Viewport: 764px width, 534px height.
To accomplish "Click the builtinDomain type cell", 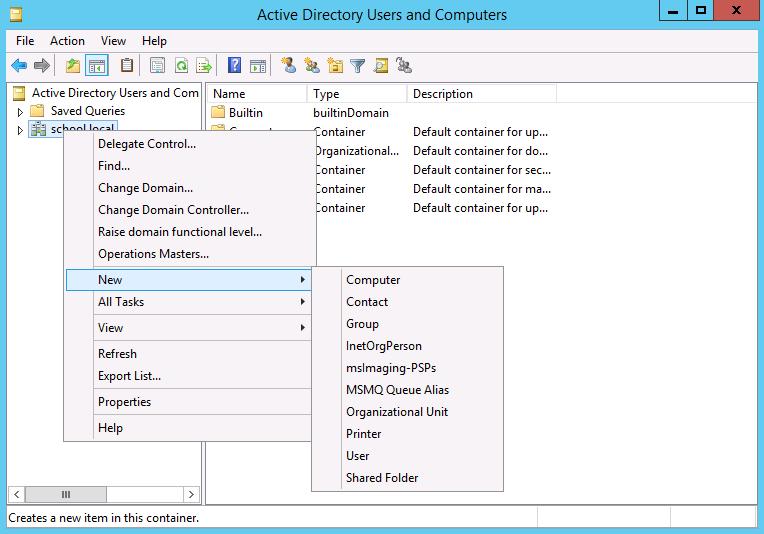I will point(351,113).
